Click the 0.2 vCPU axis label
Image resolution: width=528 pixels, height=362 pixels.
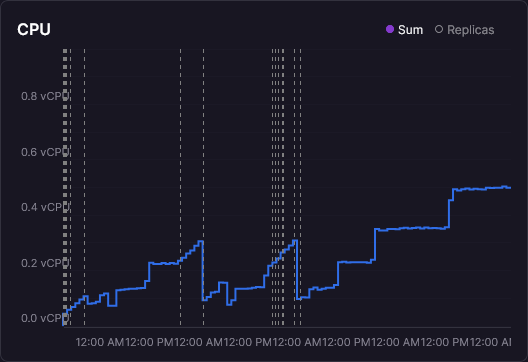(45, 263)
